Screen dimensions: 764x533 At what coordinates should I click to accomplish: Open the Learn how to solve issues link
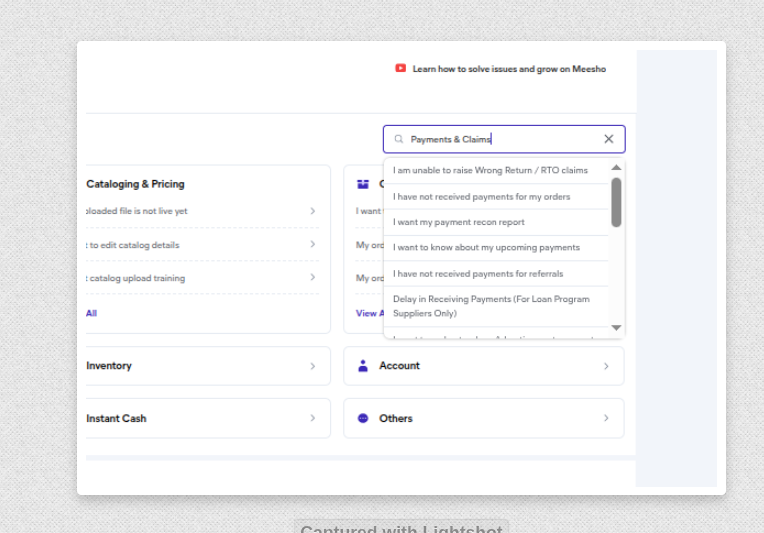509,69
